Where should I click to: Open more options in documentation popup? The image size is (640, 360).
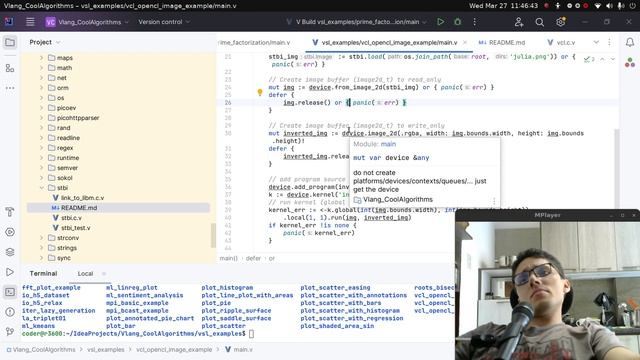494,200
